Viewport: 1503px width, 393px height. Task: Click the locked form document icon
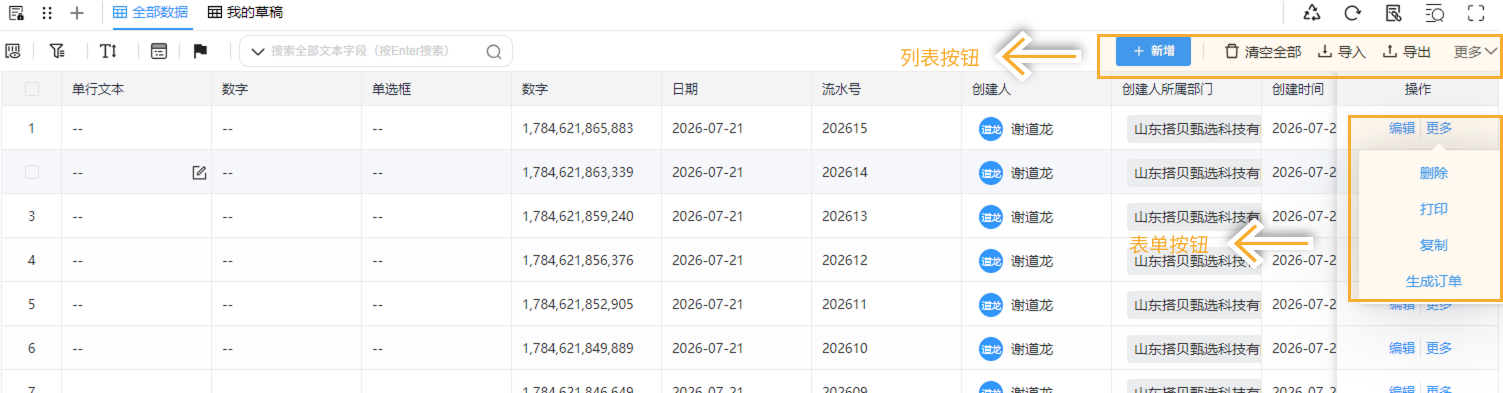point(16,13)
